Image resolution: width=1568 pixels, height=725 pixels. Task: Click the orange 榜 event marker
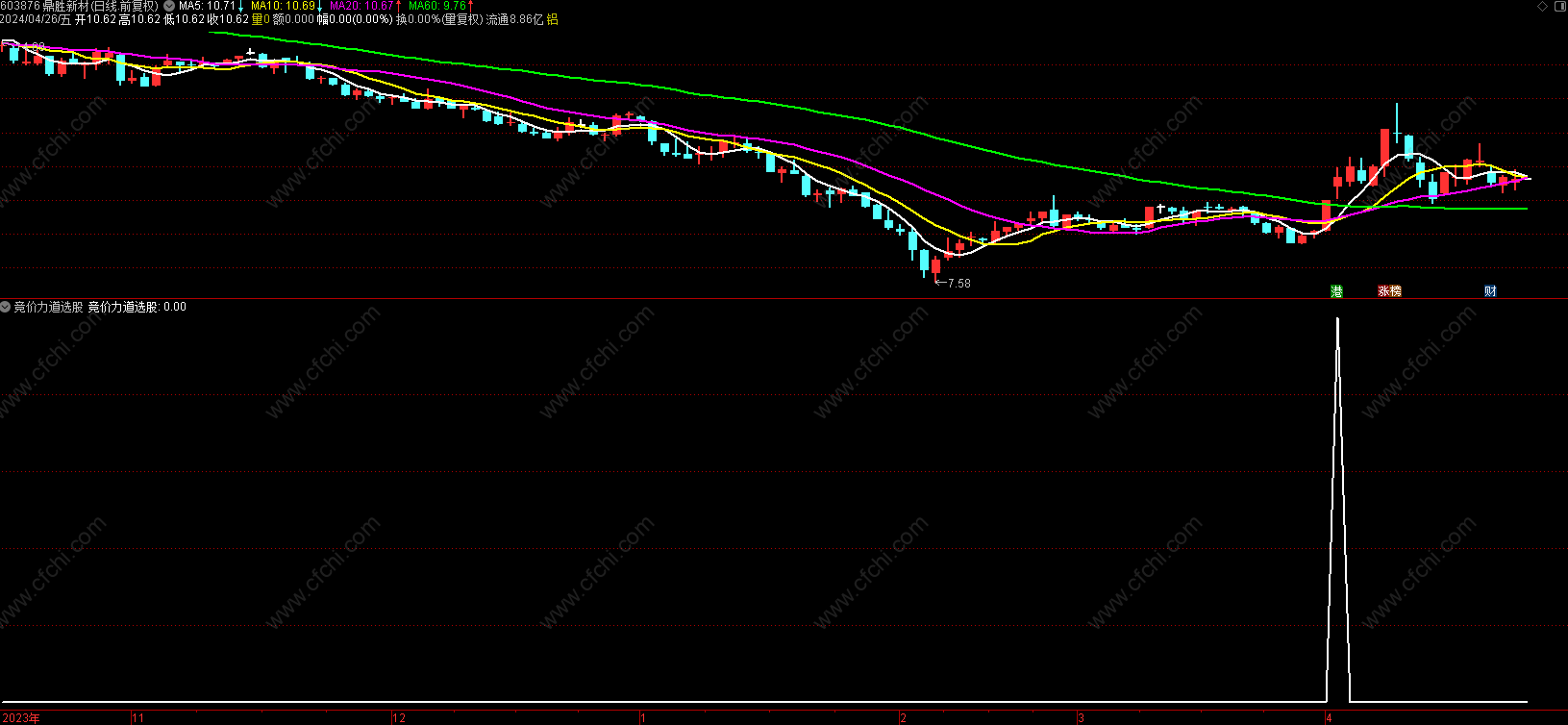pyautogui.click(x=1395, y=290)
